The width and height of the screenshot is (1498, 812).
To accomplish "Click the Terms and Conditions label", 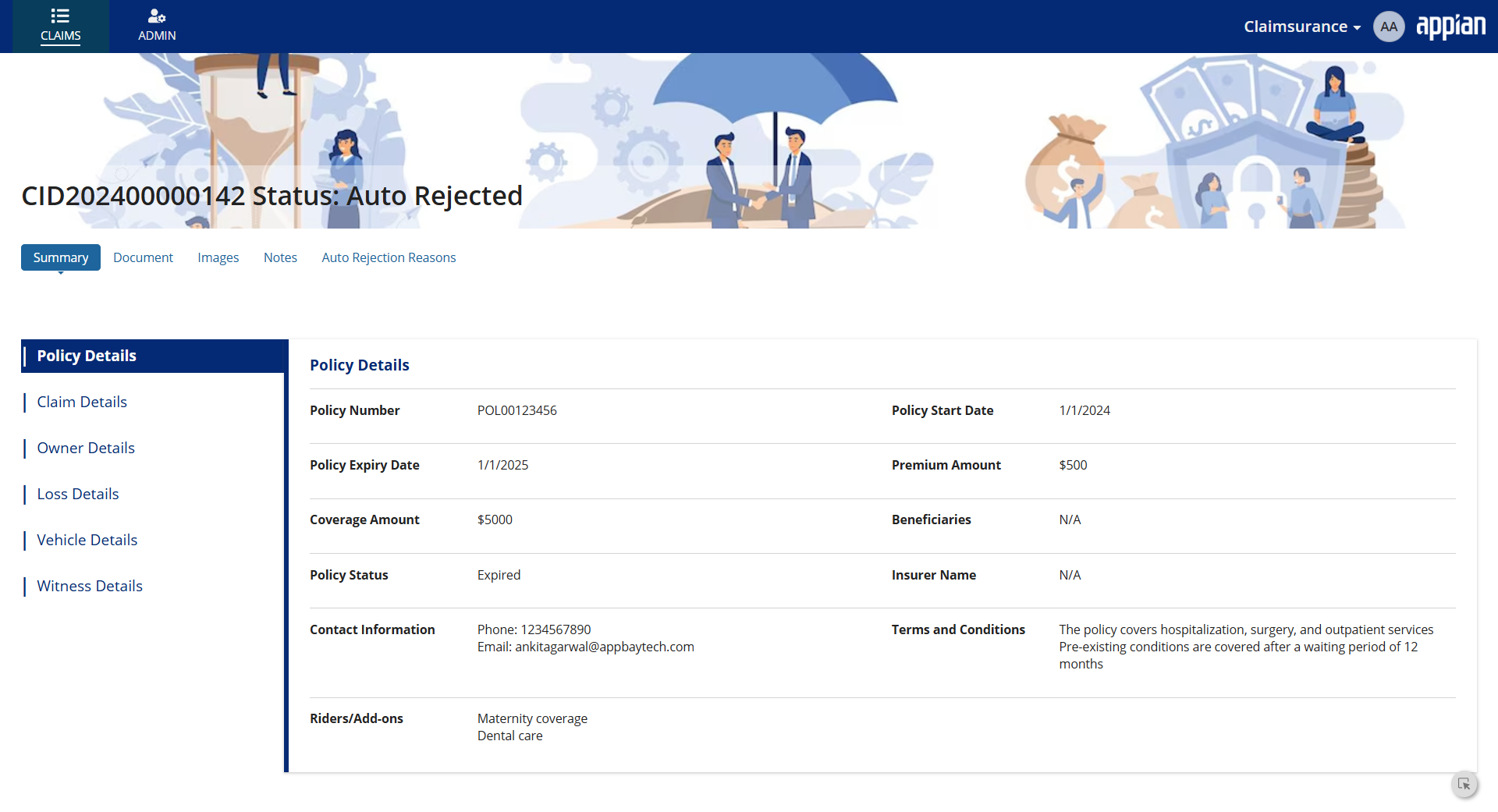I will pyautogui.click(x=958, y=629).
